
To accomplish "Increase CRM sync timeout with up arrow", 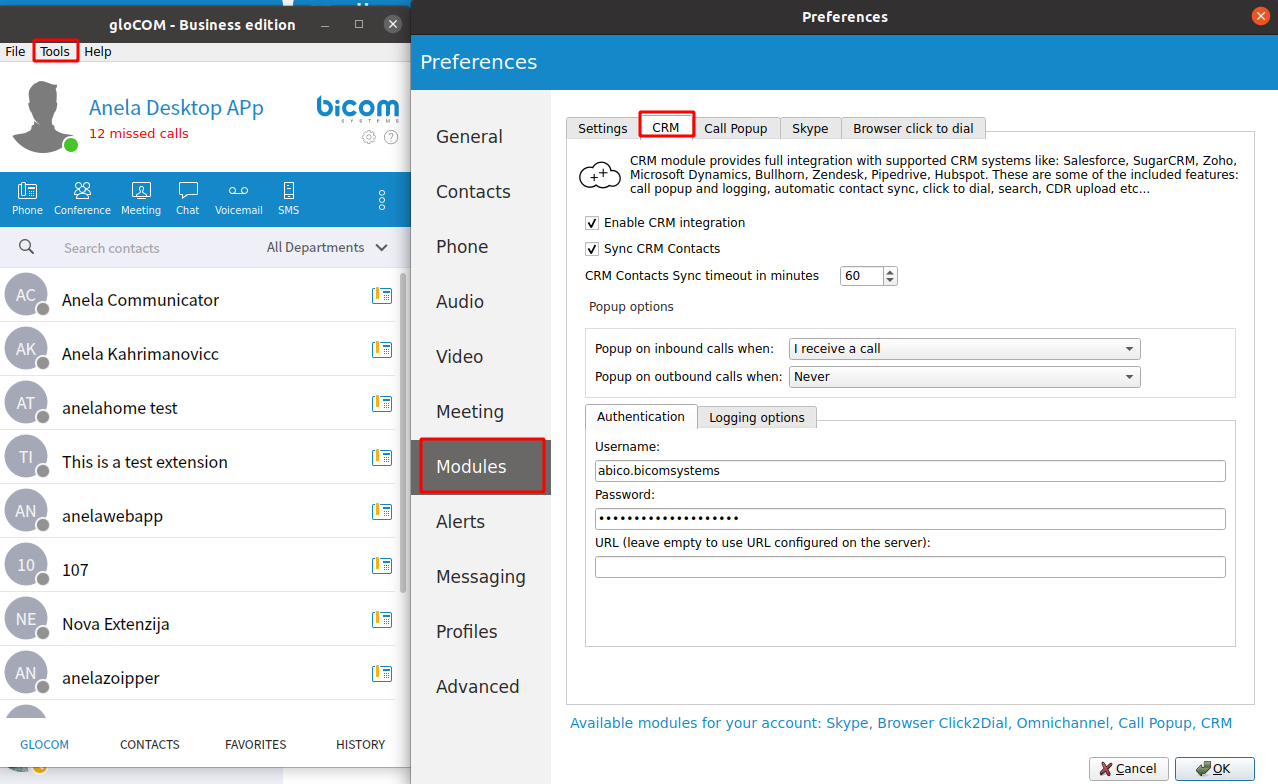I will [x=890, y=271].
